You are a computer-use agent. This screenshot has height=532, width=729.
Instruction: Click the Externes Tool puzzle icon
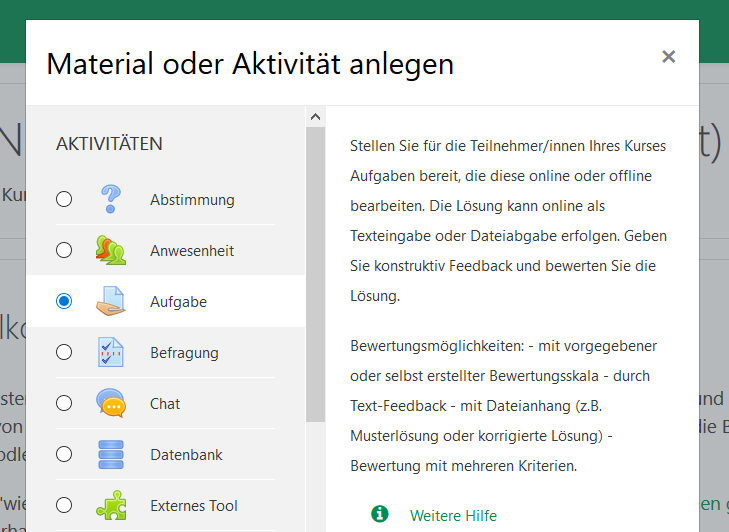(x=111, y=505)
